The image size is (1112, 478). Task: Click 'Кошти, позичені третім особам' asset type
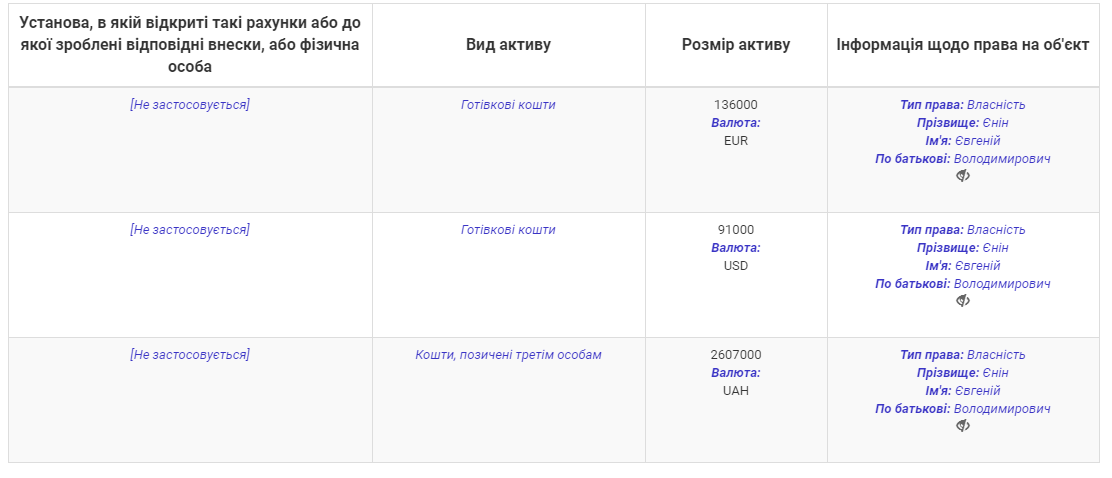coord(508,355)
